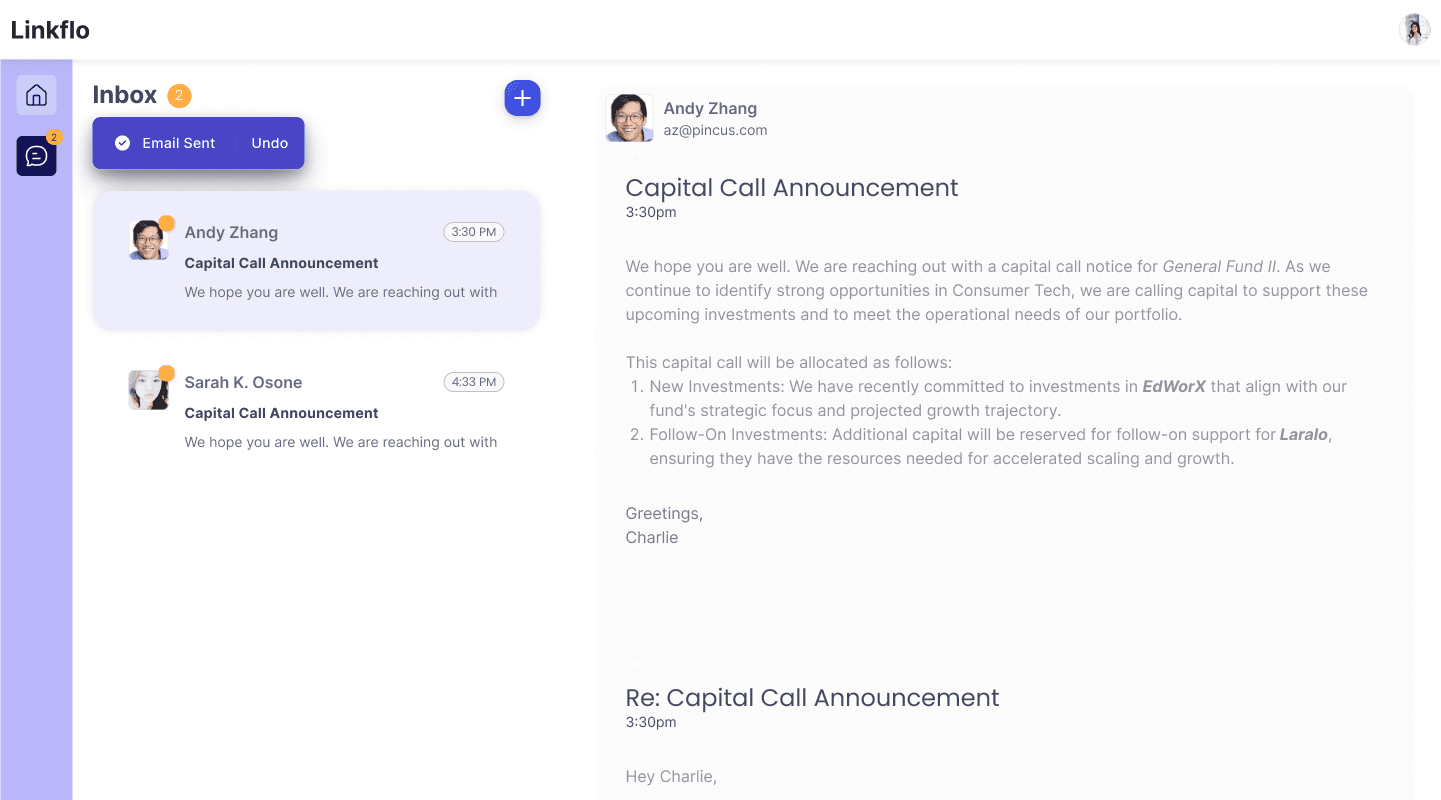Viewport: 1441px width, 800px height.
Task: Compose new email with plus button
Action: [x=522, y=98]
